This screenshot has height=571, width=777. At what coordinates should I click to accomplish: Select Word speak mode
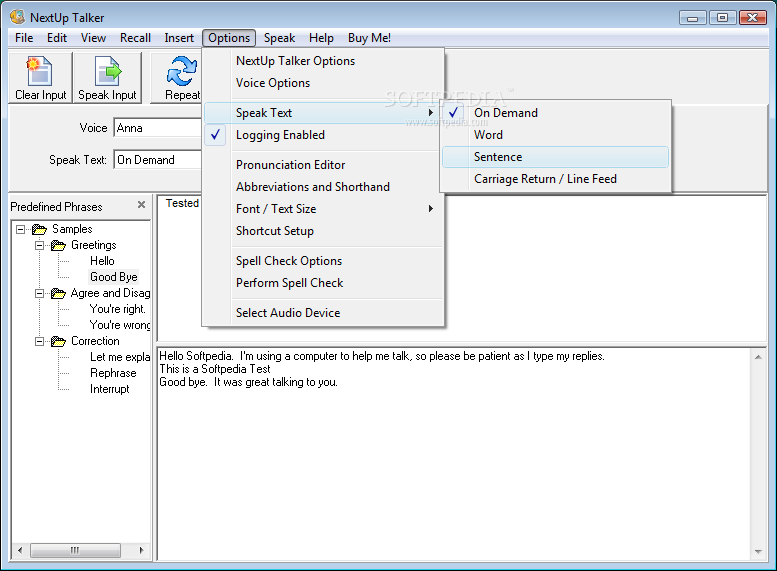click(555, 135)
